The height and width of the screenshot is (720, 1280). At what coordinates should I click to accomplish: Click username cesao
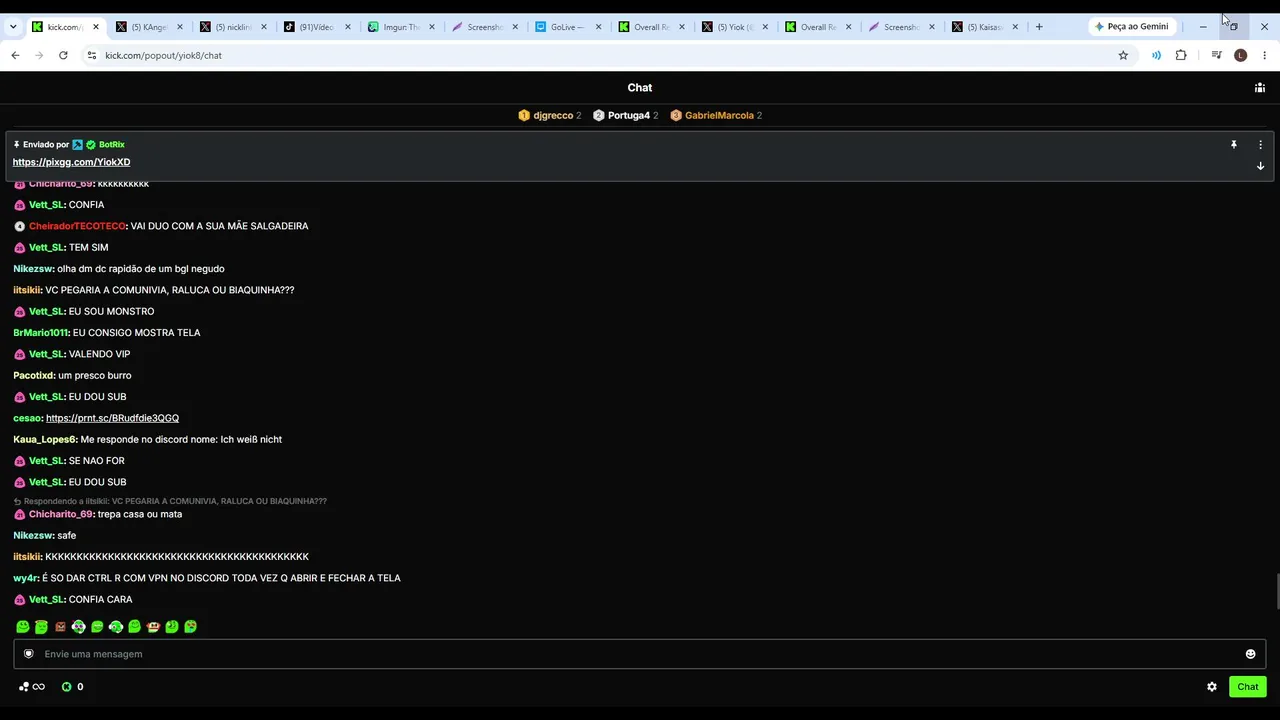[27, 418]
